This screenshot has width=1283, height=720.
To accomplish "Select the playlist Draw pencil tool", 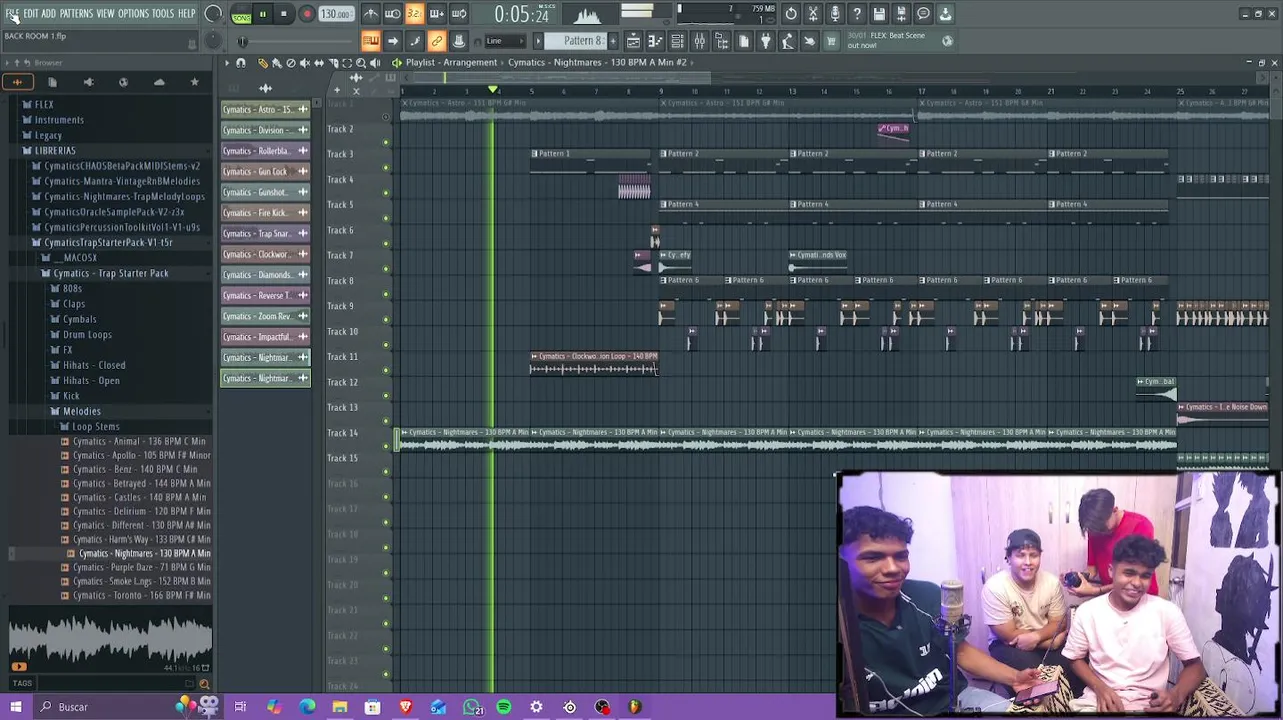I will 263,63.
